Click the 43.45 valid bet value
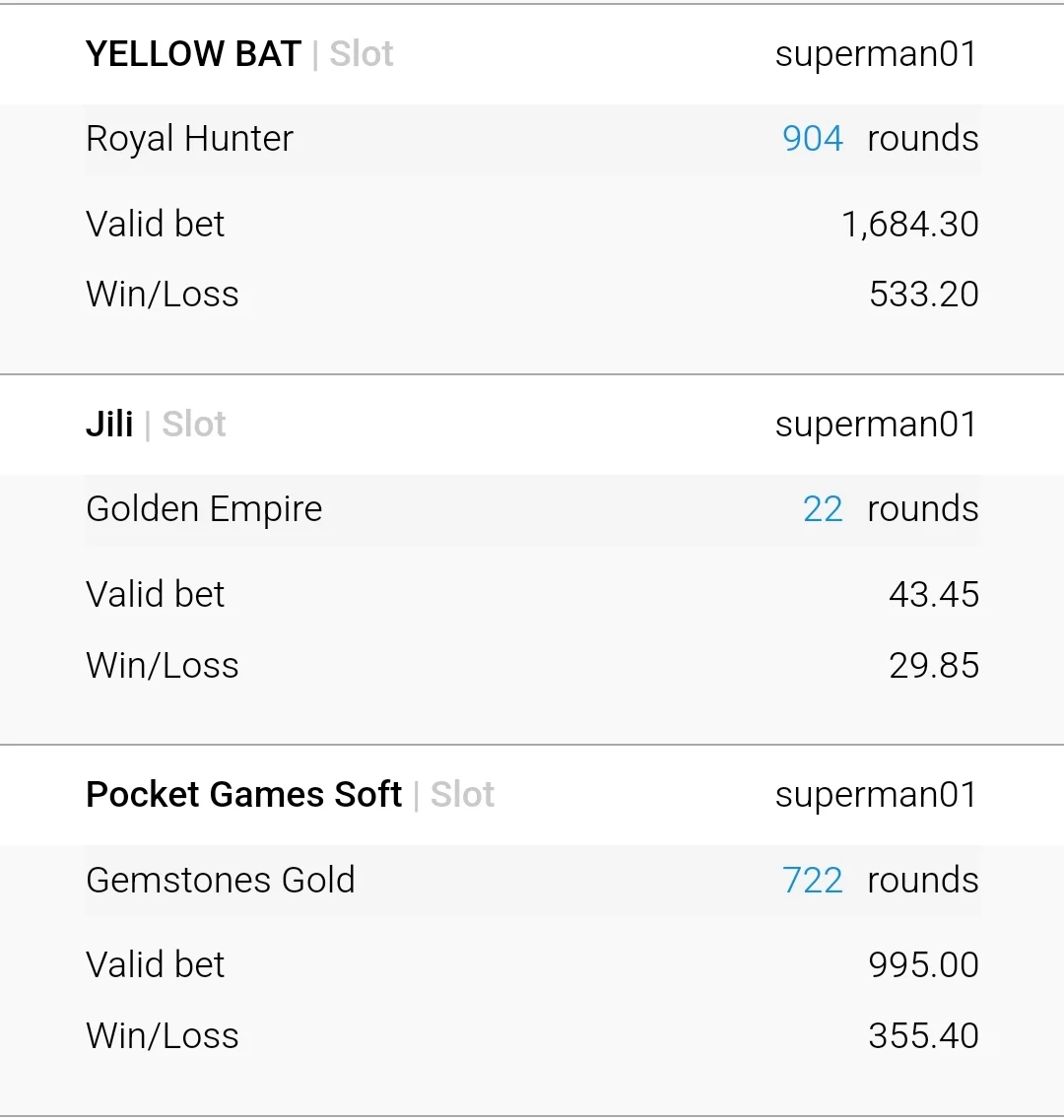The height and width of the screenshot is (1120, 1064). click(x=934, y=594)
